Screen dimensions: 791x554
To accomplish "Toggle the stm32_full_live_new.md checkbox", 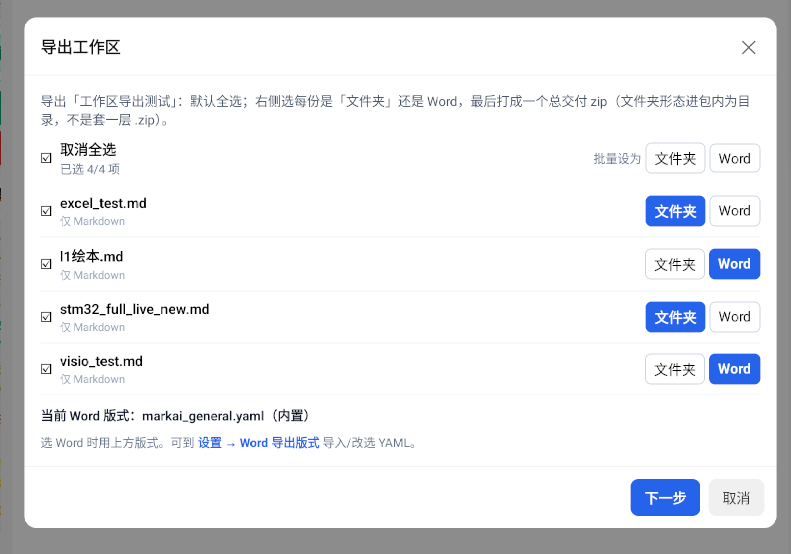I will coord(46,317).
